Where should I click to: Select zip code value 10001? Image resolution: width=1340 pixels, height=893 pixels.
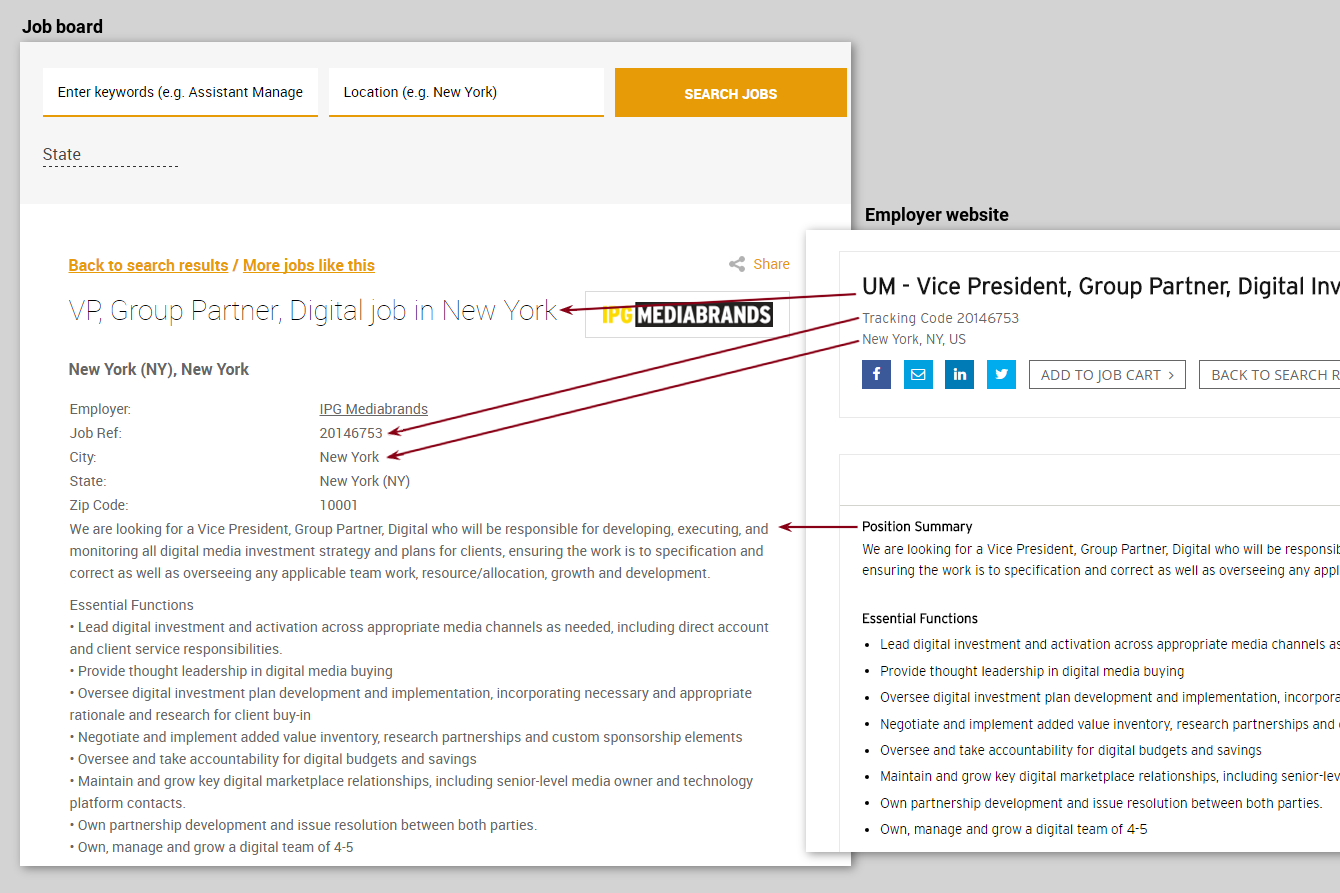point(339,505)
